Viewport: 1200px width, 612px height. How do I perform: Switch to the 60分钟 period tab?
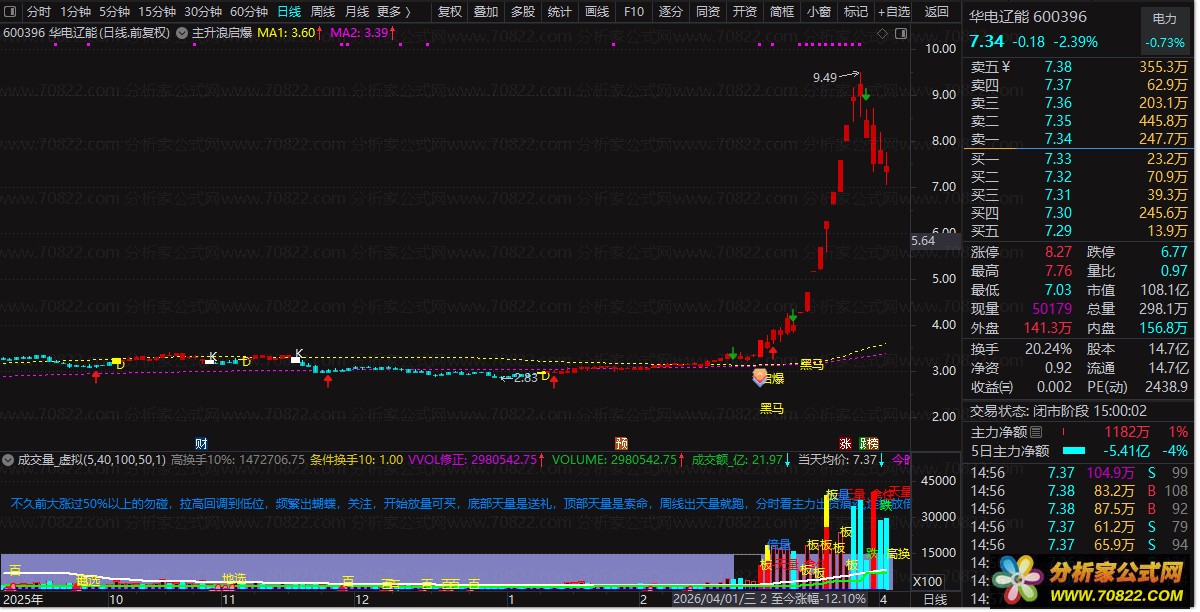click(x=249, y=12)
